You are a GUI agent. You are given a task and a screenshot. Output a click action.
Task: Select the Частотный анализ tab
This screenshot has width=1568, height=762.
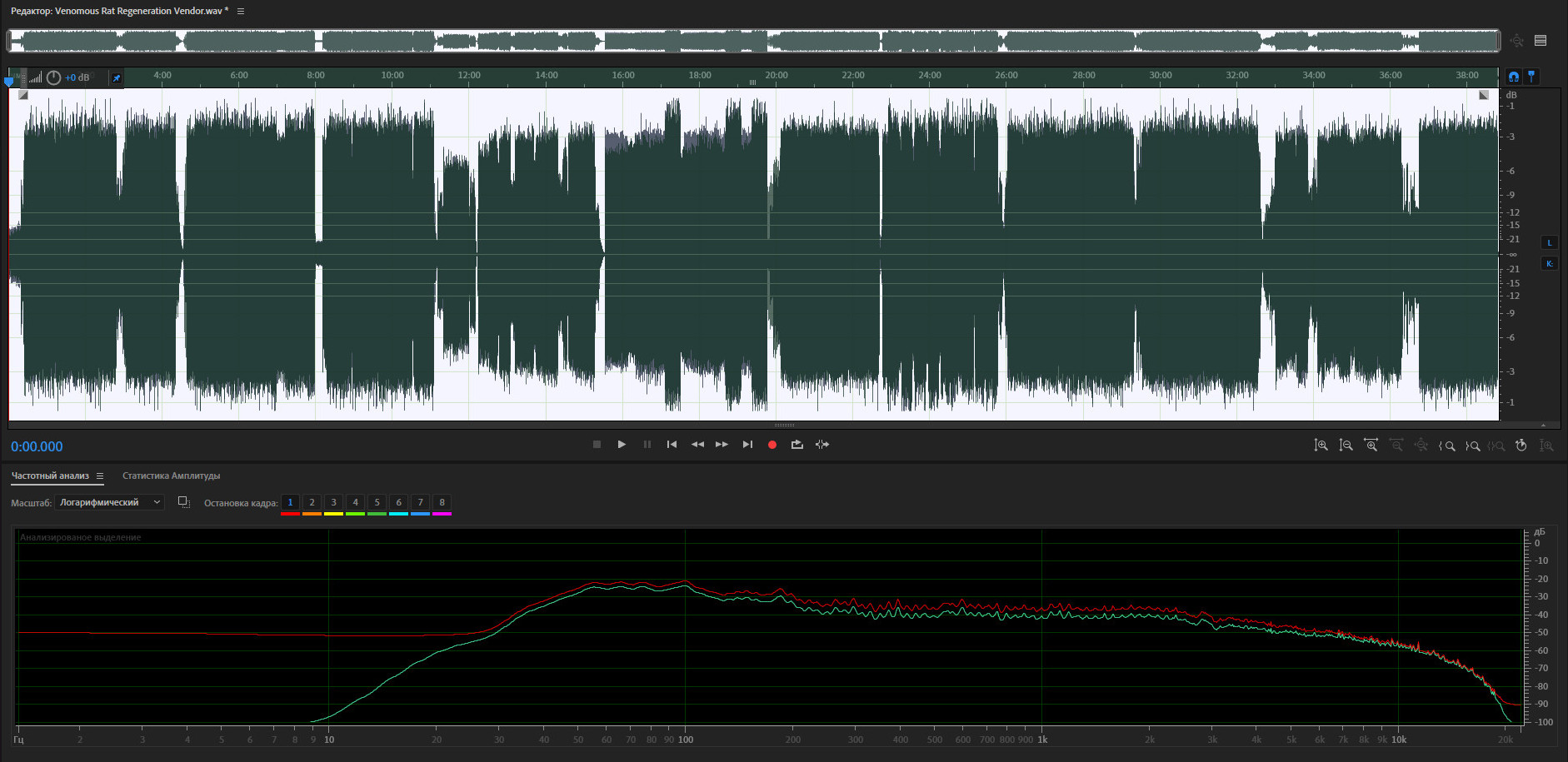point(50,476)
